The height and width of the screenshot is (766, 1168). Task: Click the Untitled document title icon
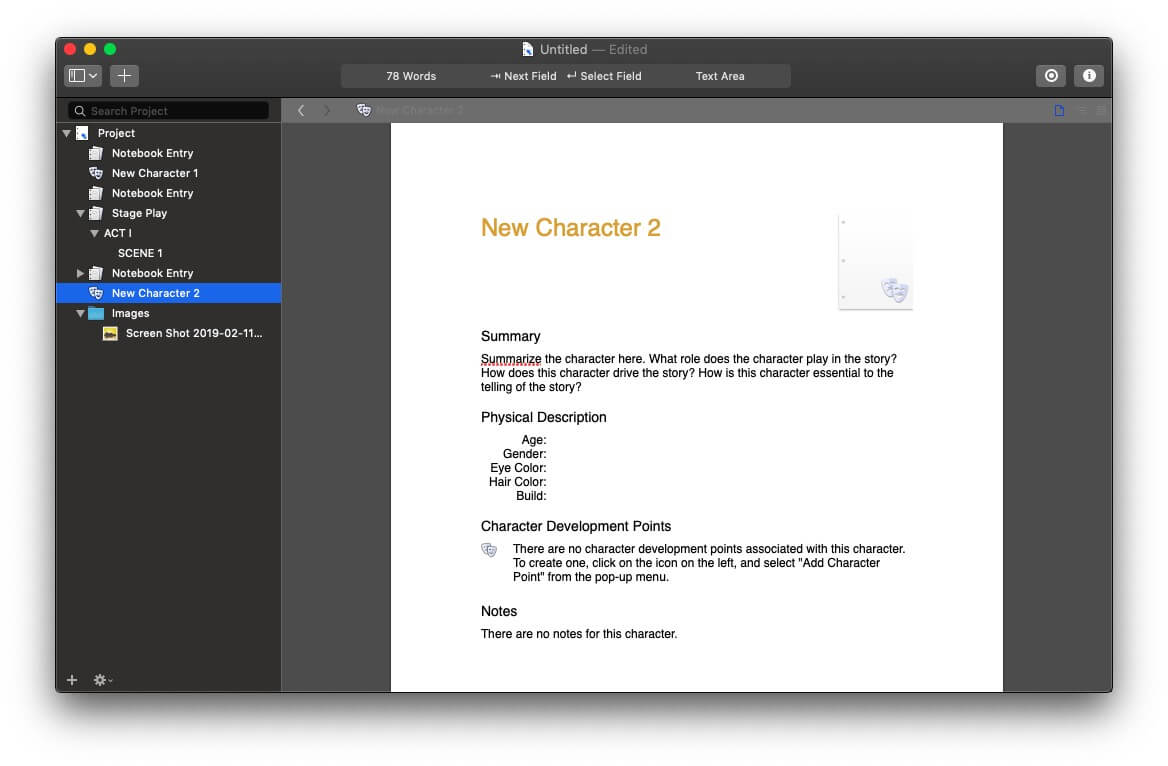pyautogui.click(x=527, y=49)
